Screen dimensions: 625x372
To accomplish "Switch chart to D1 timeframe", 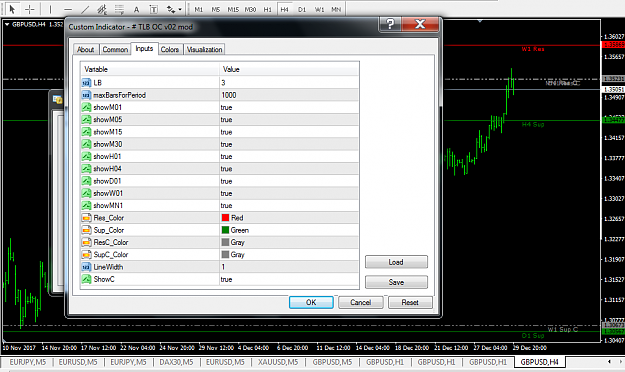I will 302,9.
